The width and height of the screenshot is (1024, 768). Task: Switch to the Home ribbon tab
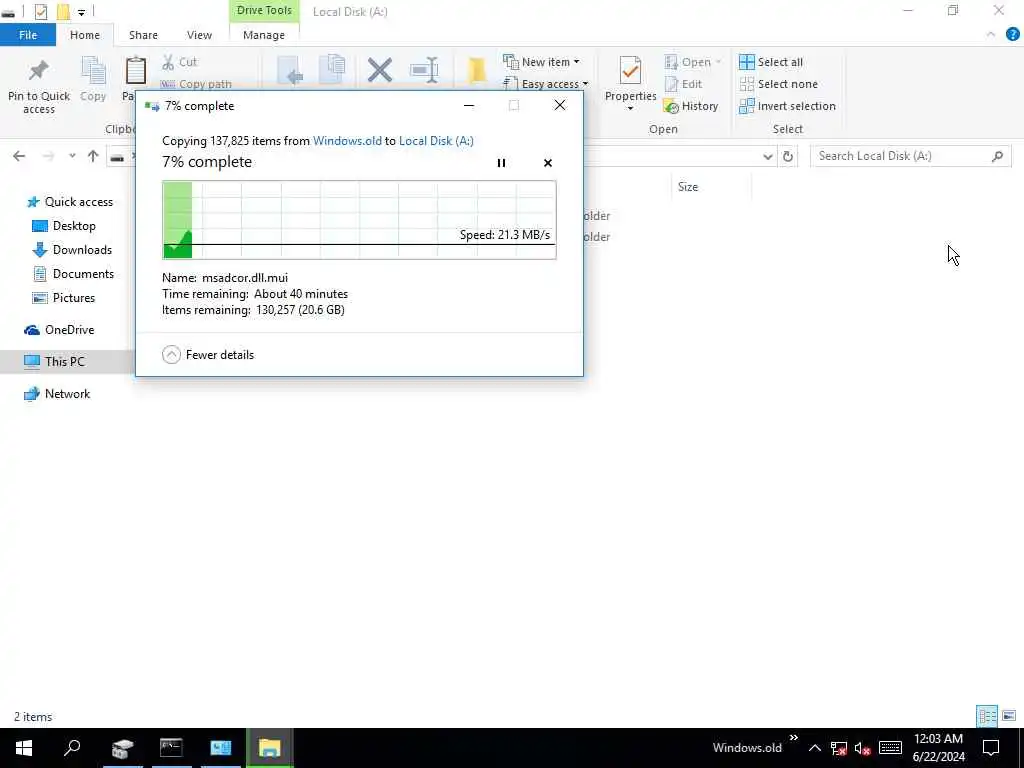[85, 35]
